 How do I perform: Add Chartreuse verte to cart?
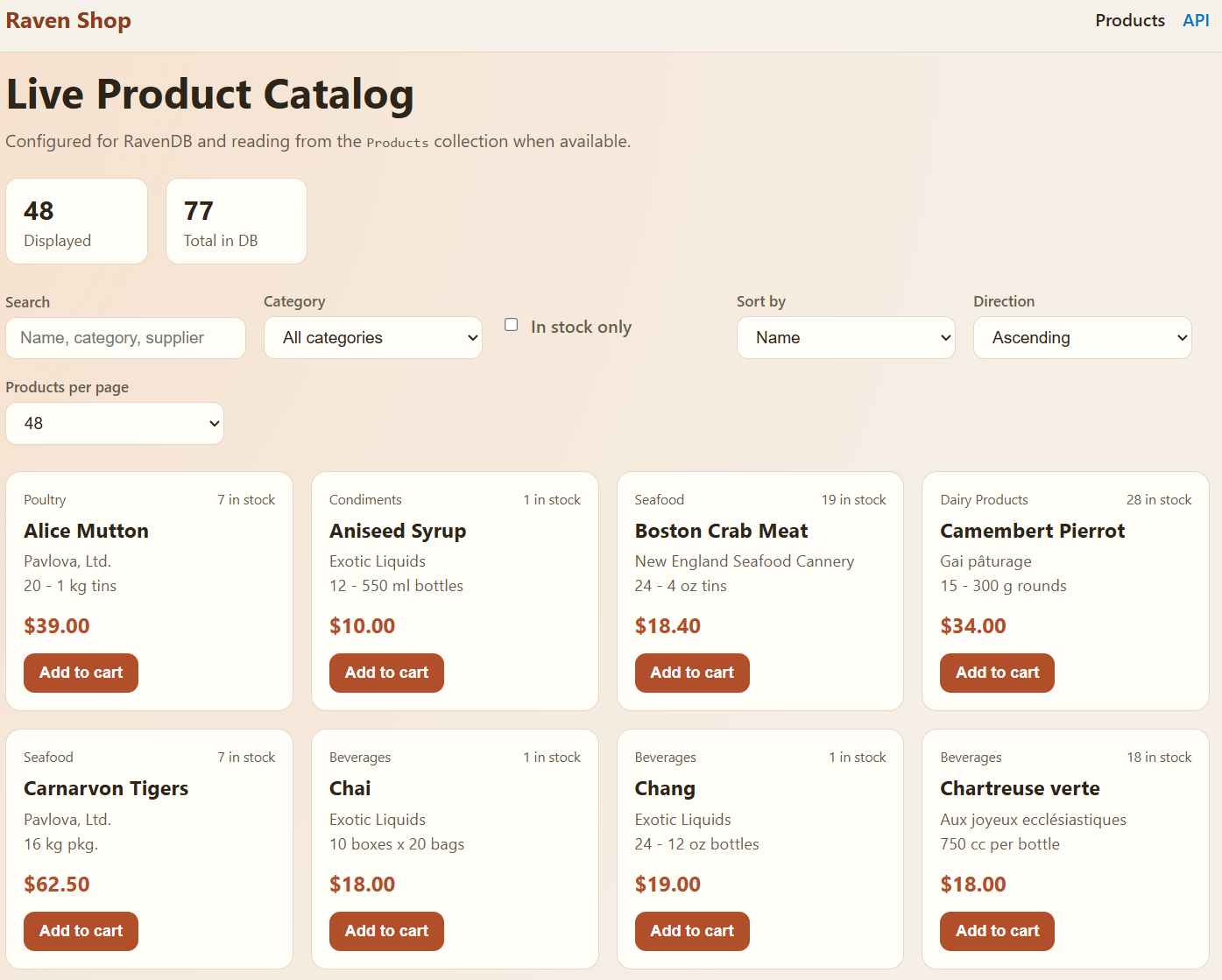[997, 931]
